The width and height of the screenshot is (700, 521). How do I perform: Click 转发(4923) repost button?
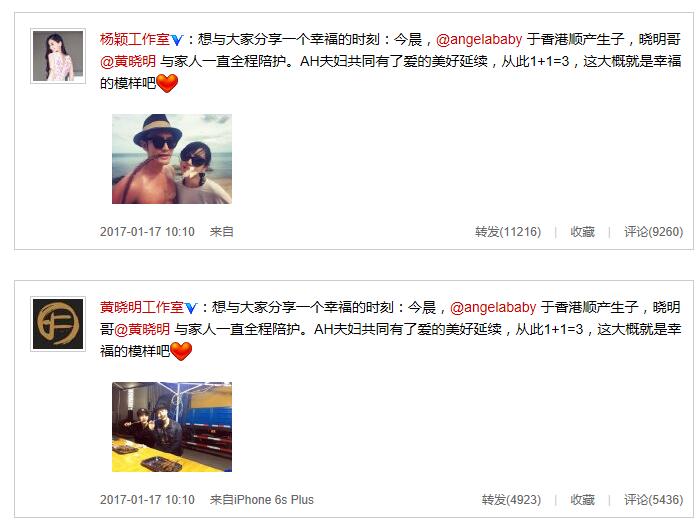coord(511,500)
